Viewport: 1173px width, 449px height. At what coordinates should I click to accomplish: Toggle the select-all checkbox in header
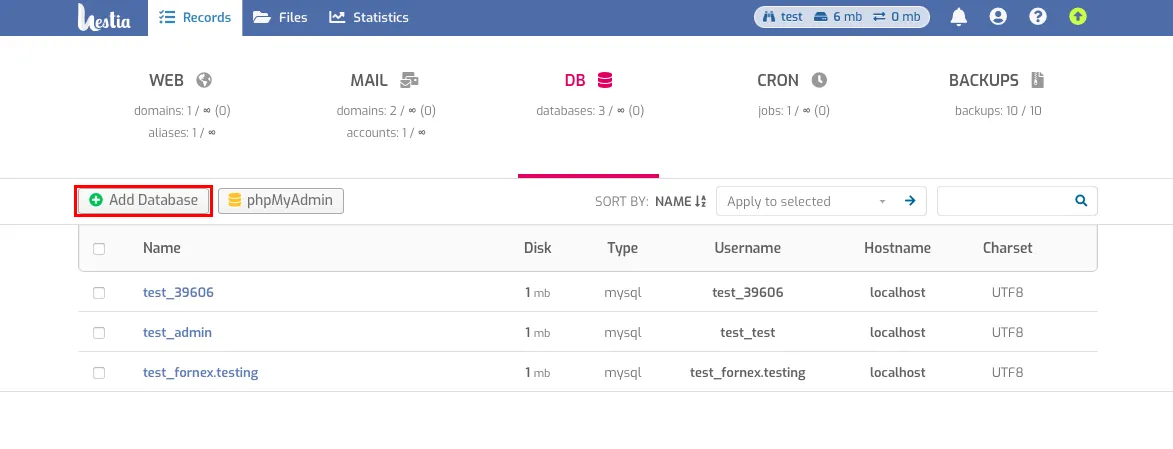point(99,248)
